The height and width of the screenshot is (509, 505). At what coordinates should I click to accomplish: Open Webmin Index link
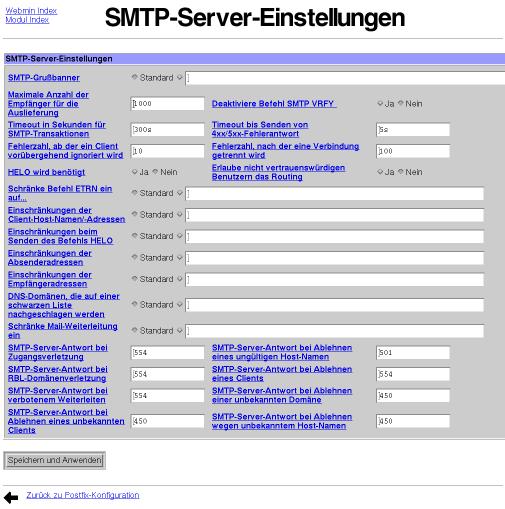(31, 11)
